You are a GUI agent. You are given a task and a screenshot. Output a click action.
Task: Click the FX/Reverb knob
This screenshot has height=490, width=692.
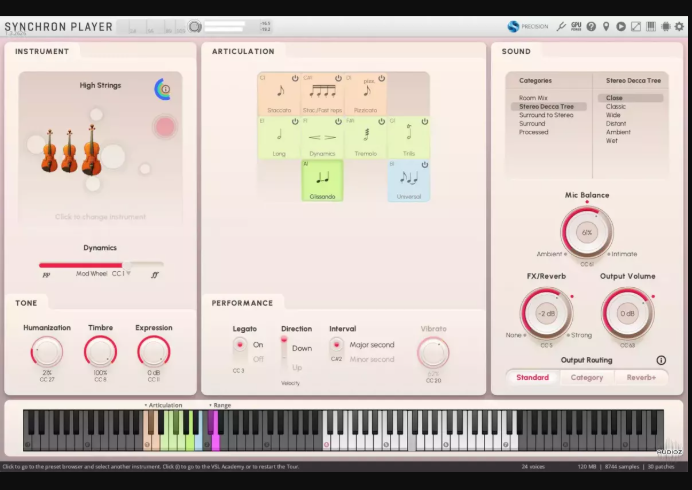(x=546, y=313)
